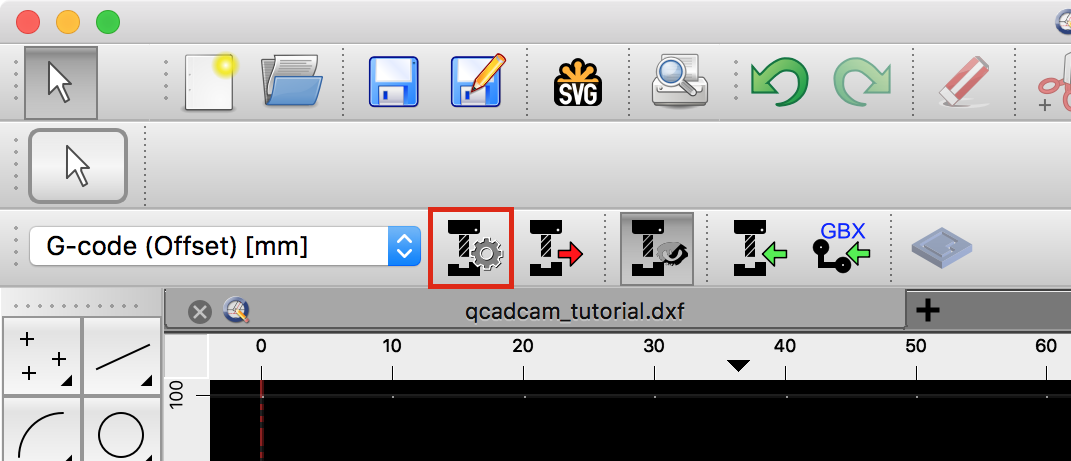Click Save As floppy with pencil icon
Screen dimensions: 1071x461
click(477, 81)
